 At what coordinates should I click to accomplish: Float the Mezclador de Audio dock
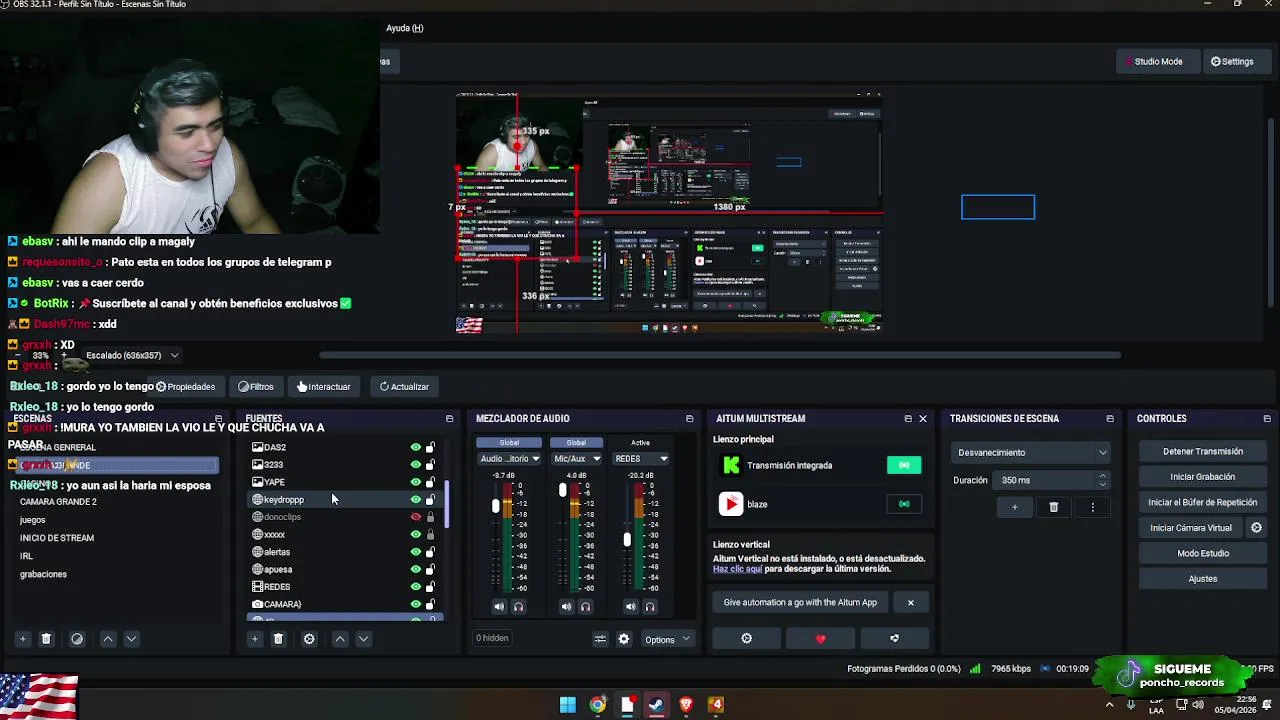pyautogui.click(x=689, y=419)
